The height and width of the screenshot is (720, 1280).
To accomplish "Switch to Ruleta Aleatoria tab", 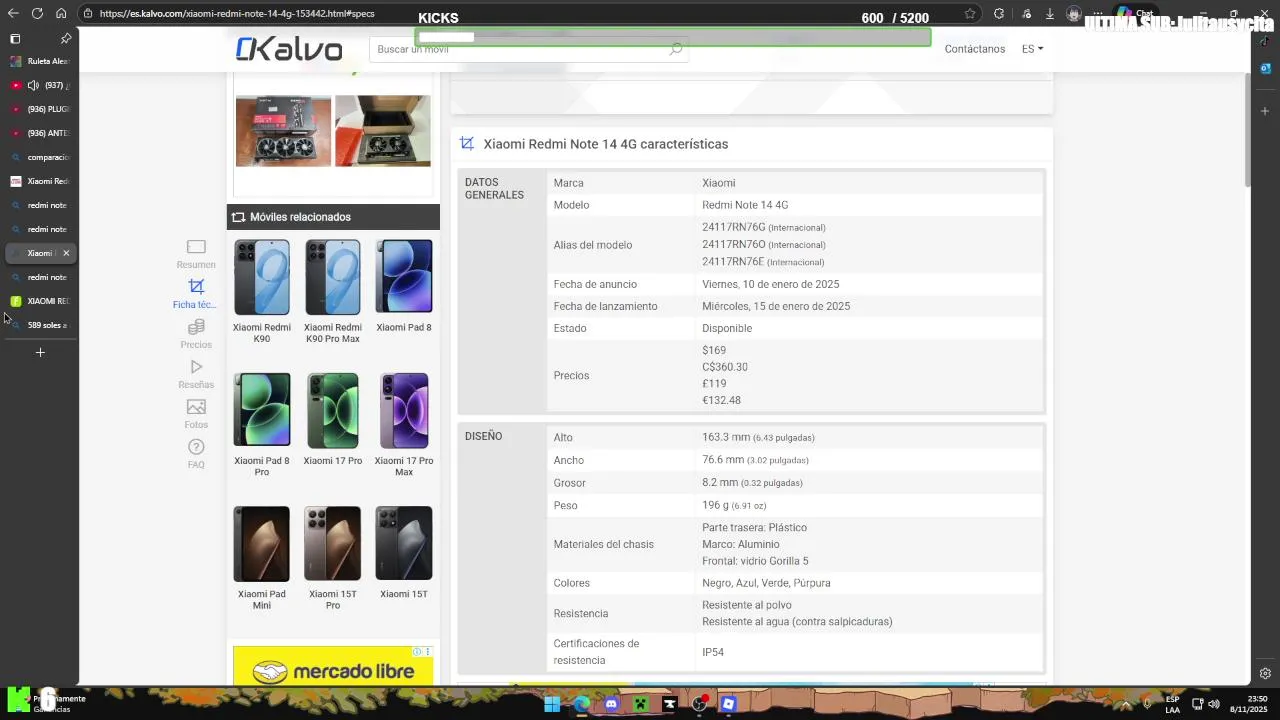I will (40, 61).
